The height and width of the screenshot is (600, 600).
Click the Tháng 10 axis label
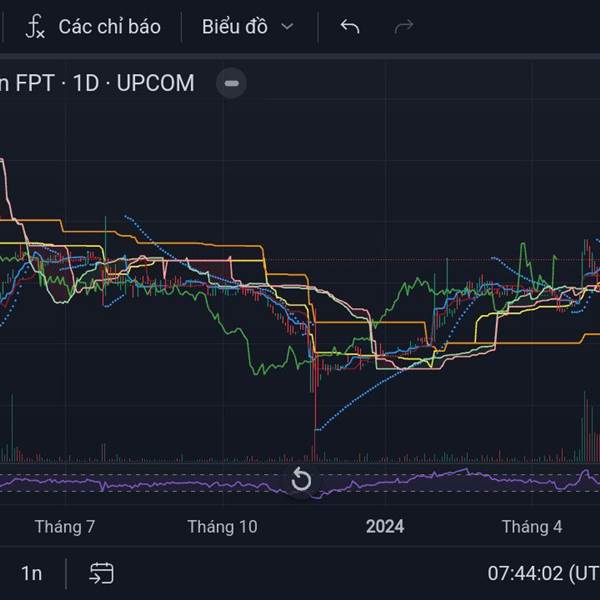[x=222, y=527]
